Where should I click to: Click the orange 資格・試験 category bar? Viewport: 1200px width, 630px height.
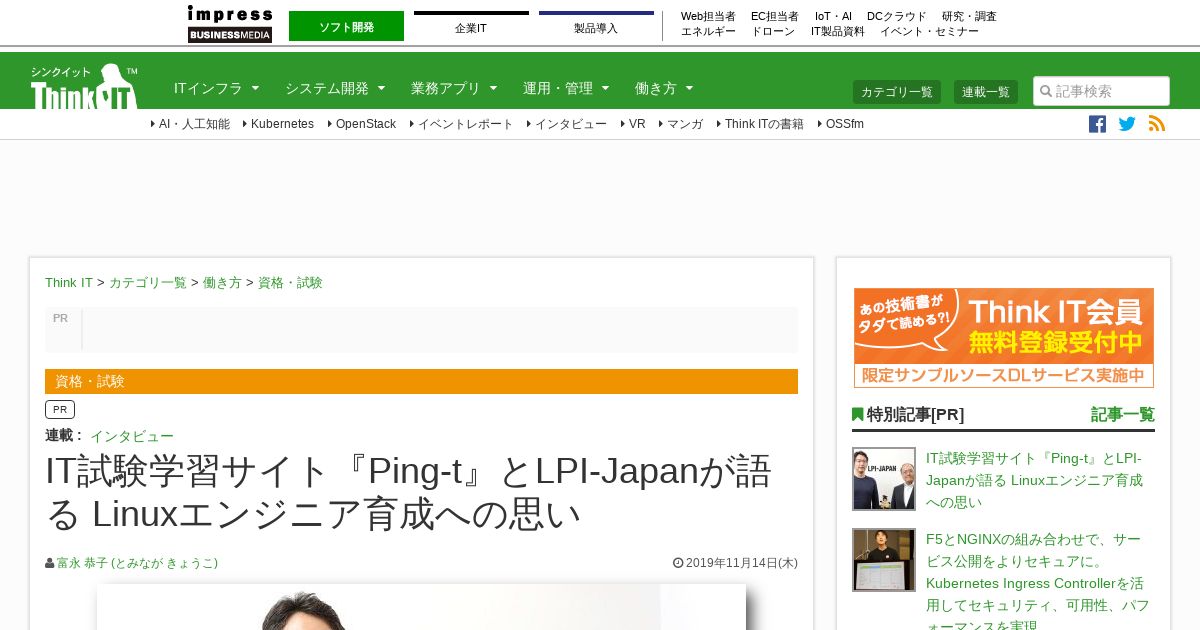click(421, 381)
